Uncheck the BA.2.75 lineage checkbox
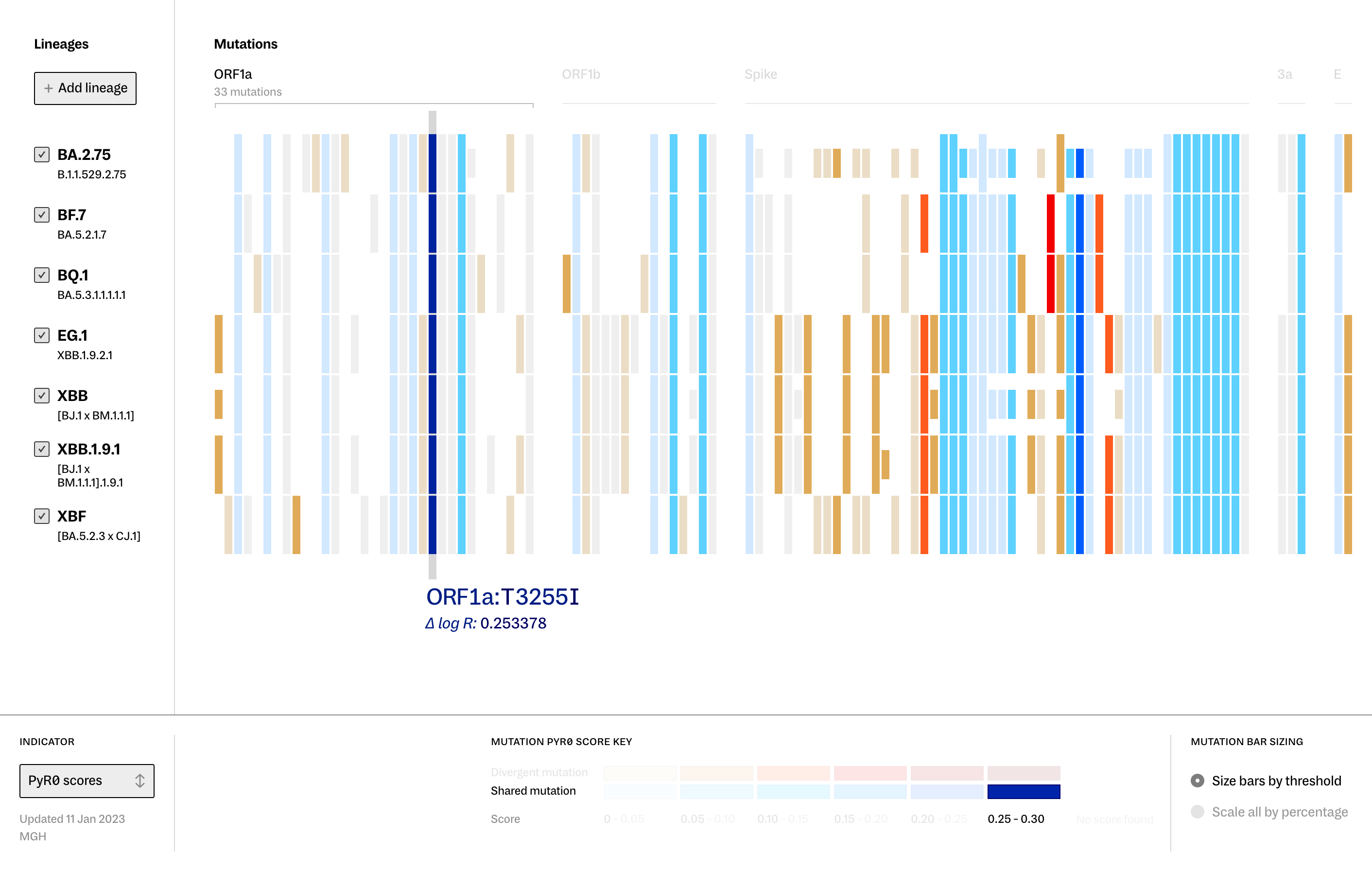1372x870 pixels. pyautogui.click(x=42, y=155)
